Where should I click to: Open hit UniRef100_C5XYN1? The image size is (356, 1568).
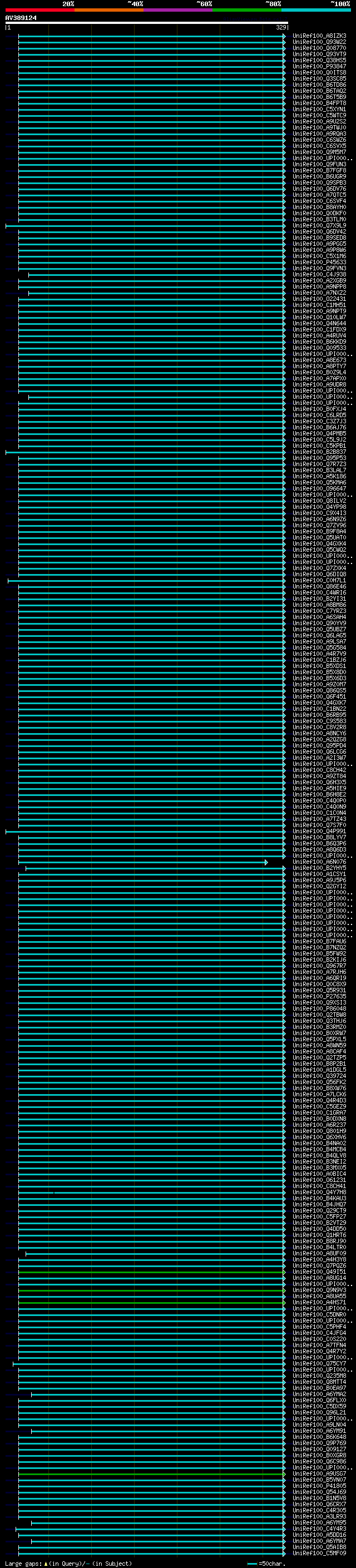coord(319,109)
